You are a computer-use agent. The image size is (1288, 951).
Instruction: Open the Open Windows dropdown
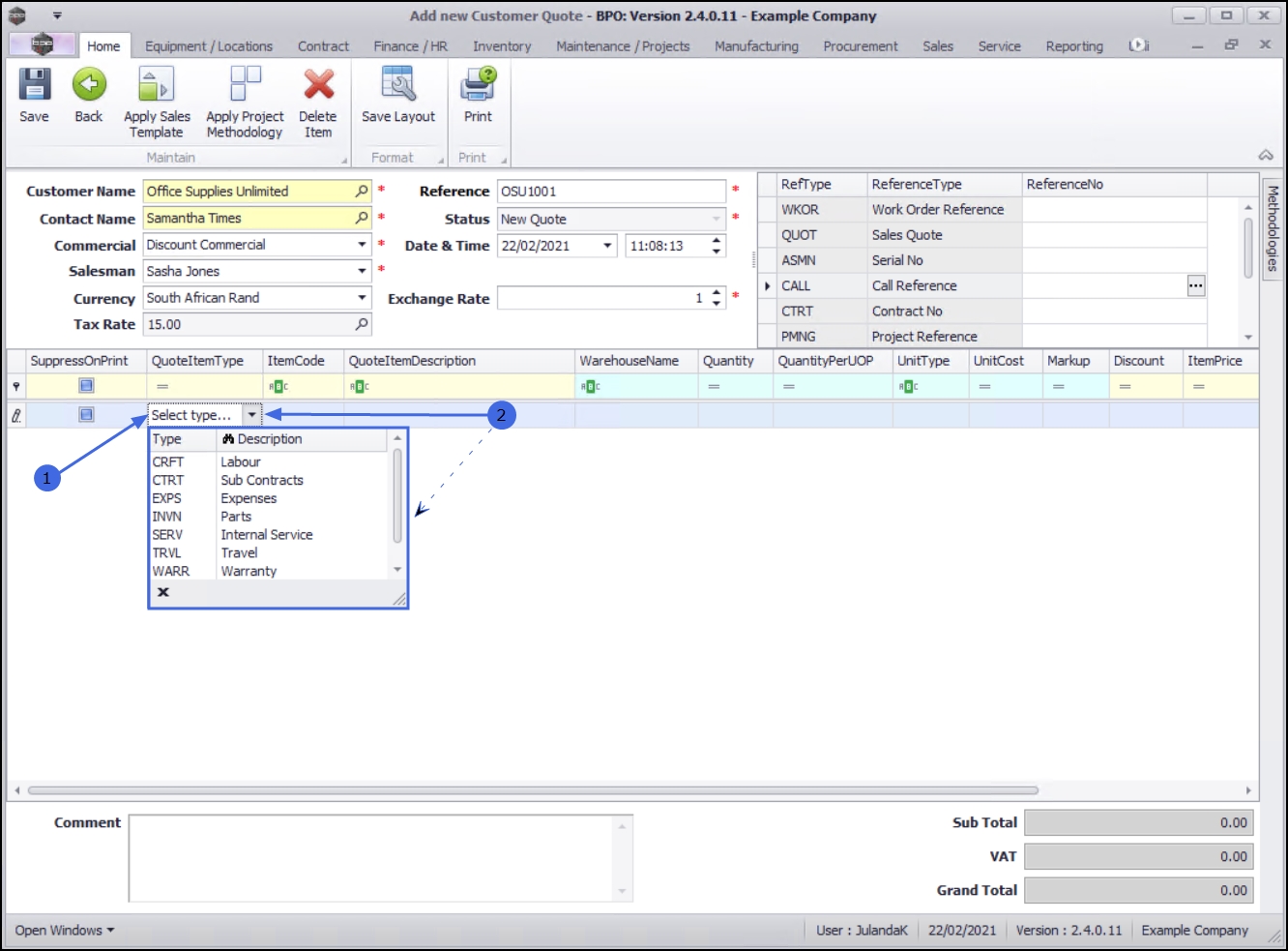tap(64, 931)
